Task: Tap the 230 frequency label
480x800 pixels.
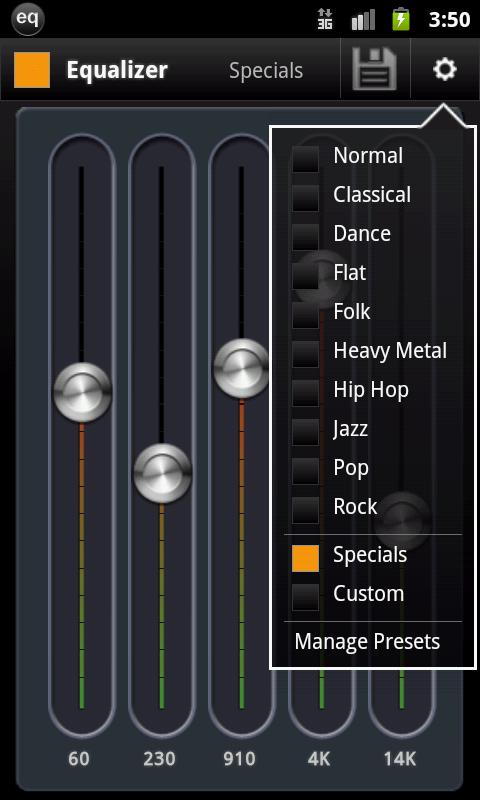Action: [x=159, y=759]
